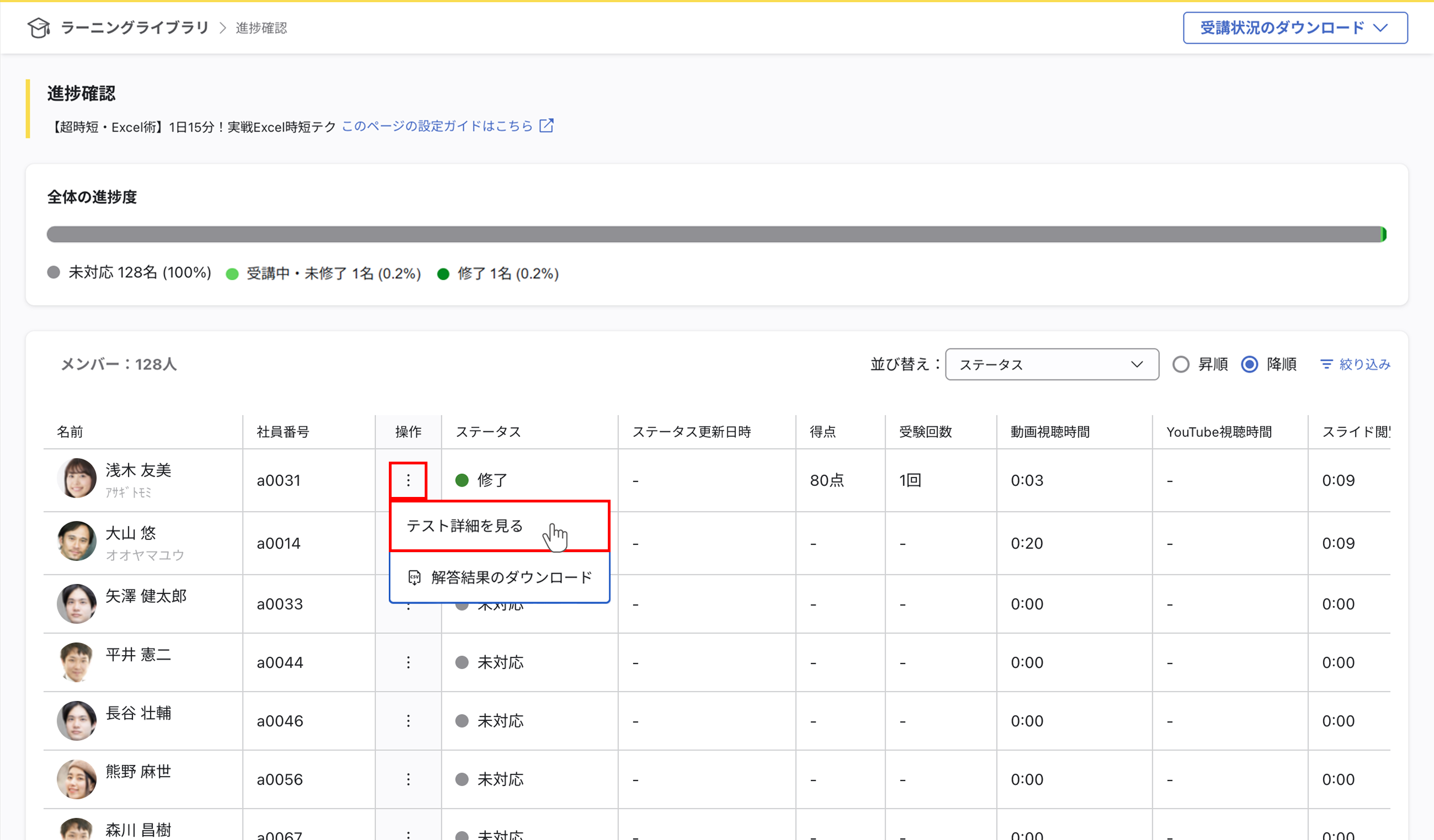
Task: Open the このページの設定ガイドはこちら link
Action: click(x=436, y=126)
